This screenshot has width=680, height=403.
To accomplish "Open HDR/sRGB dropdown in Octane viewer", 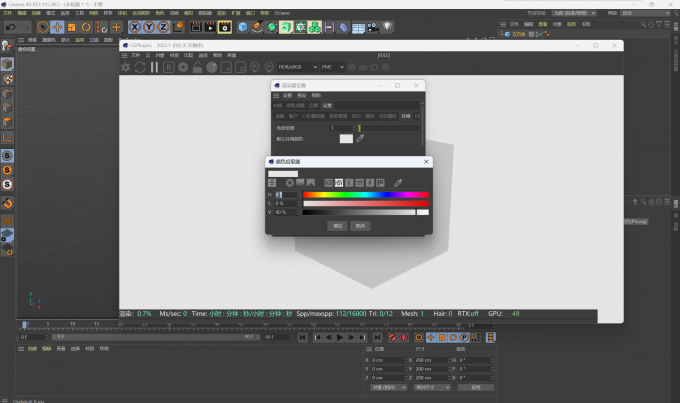I will click(298, 67).
